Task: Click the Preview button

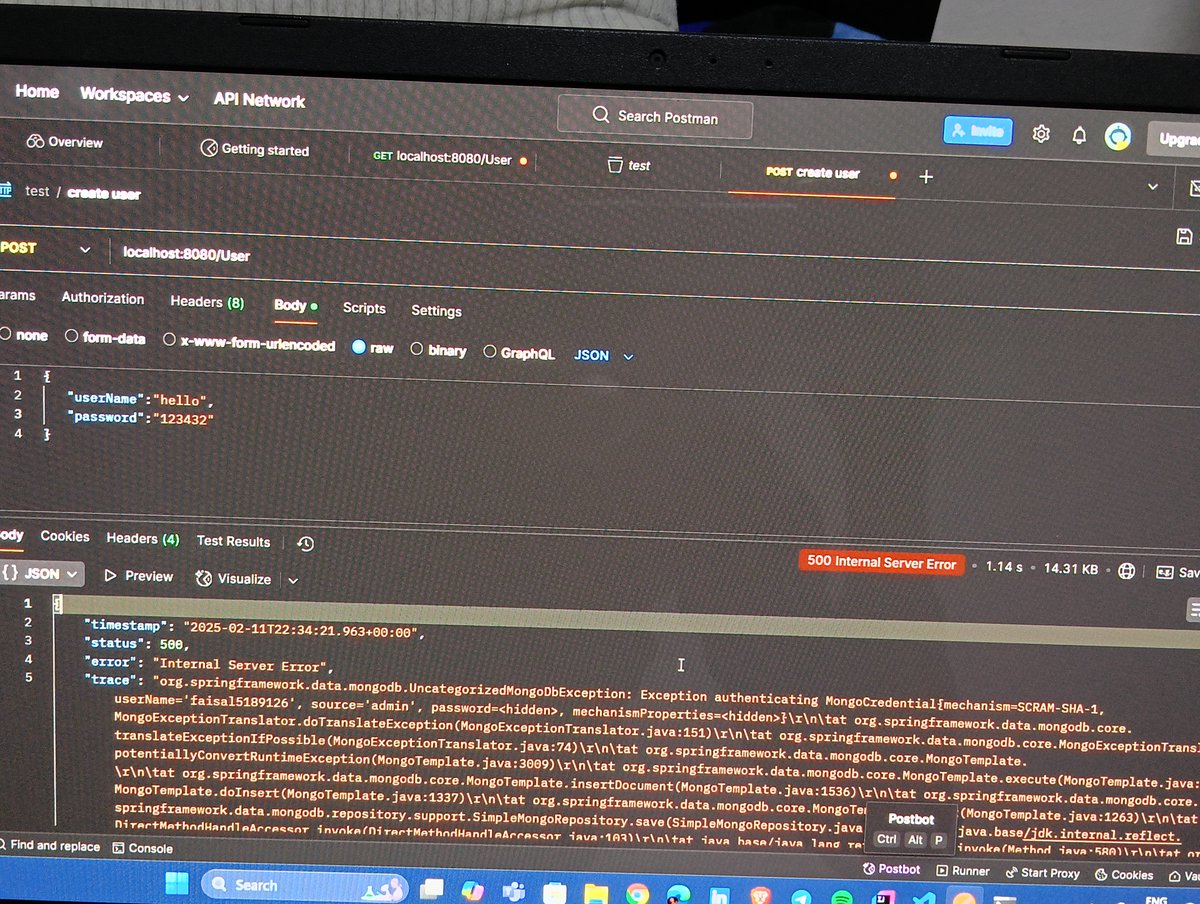Action: pos(138,577)
